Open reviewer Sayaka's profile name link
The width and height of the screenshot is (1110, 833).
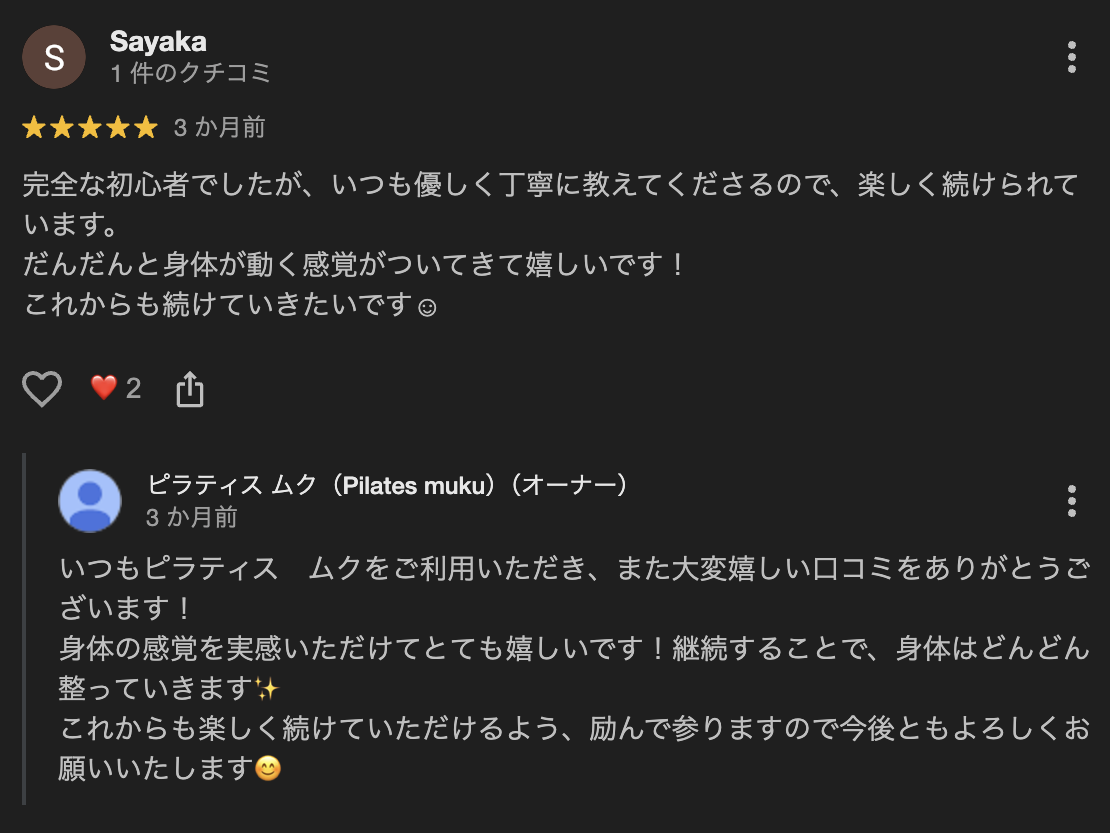click(x=158, y=42)
